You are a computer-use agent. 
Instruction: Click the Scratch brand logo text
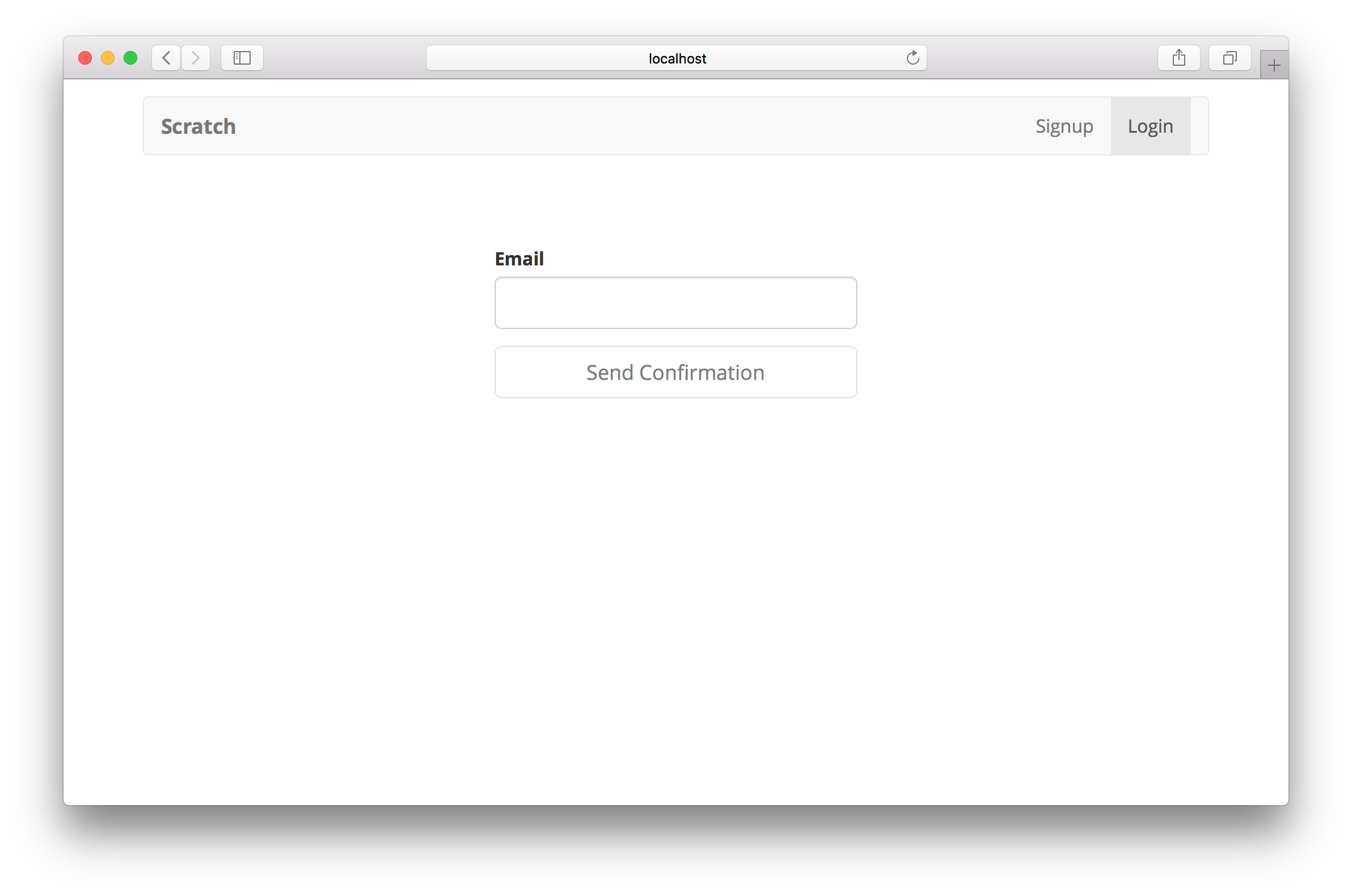pos(198,125)
